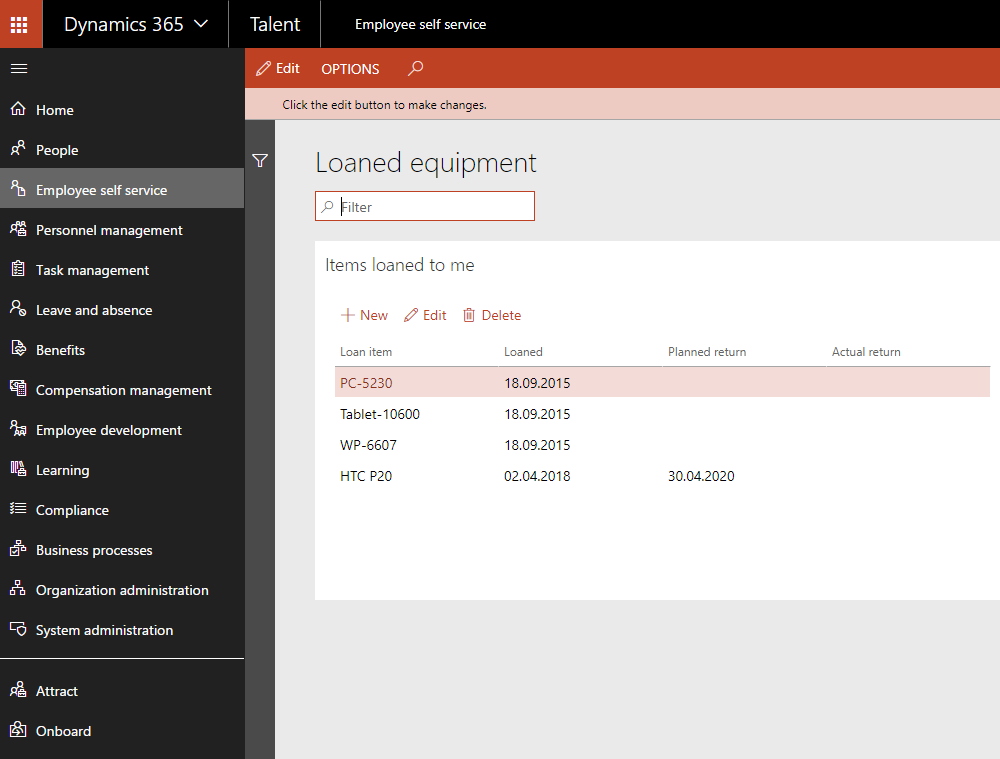Viewport: 1000px width, 759px height.
Task: Sort by Planned return column header
Action: [x=706, y=352]
